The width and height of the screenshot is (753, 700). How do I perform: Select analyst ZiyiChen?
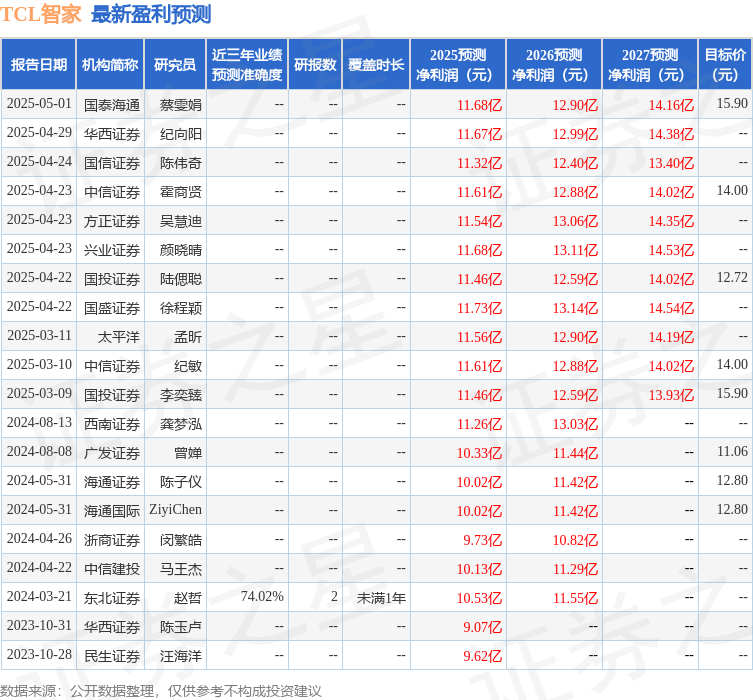click(175, 510)
